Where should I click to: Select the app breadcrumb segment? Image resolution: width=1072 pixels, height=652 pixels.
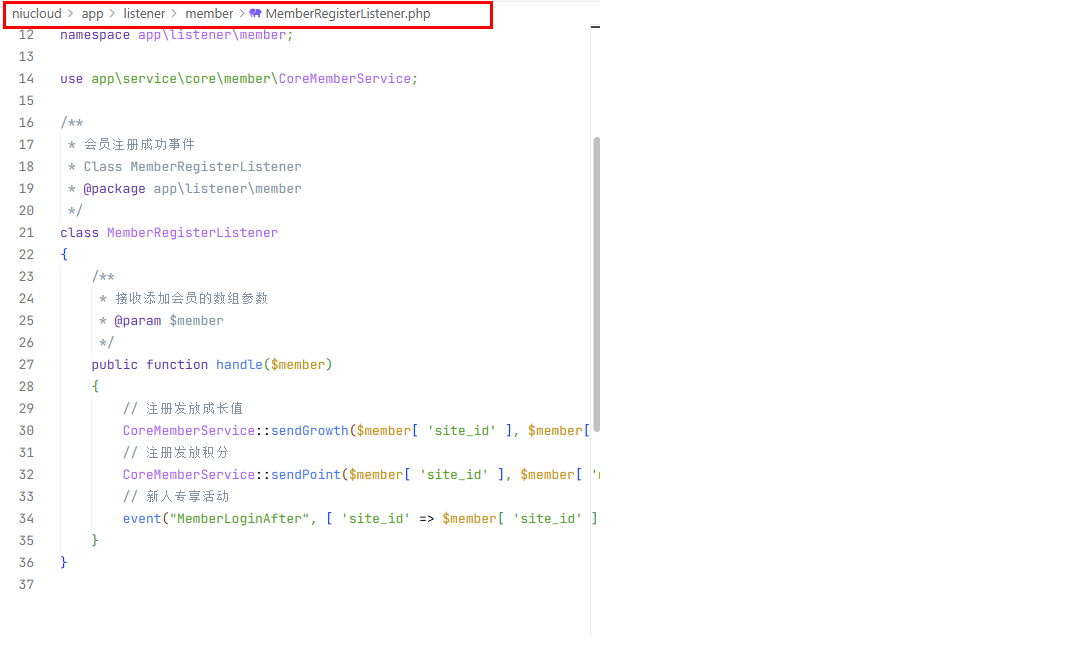pos(92,14)
